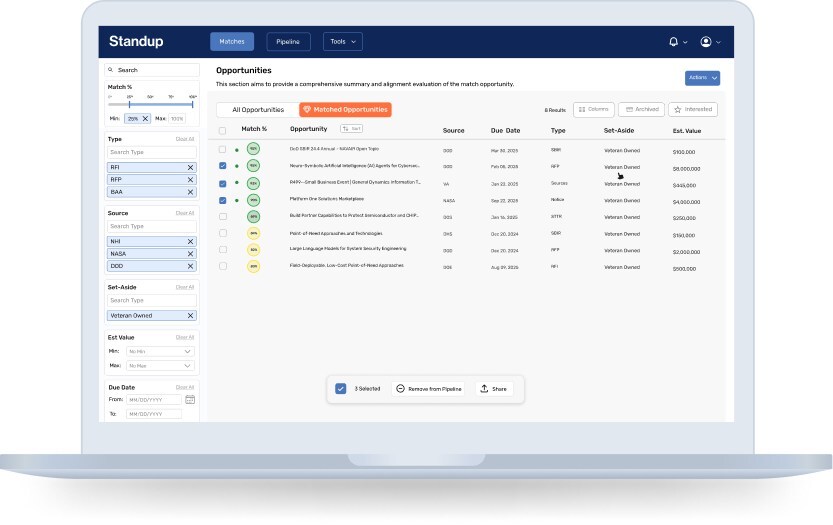The height and width of the screenshot is (525, 833).
Task: Click the Match % slider maximum handle
Action: [x=192, y=105]
